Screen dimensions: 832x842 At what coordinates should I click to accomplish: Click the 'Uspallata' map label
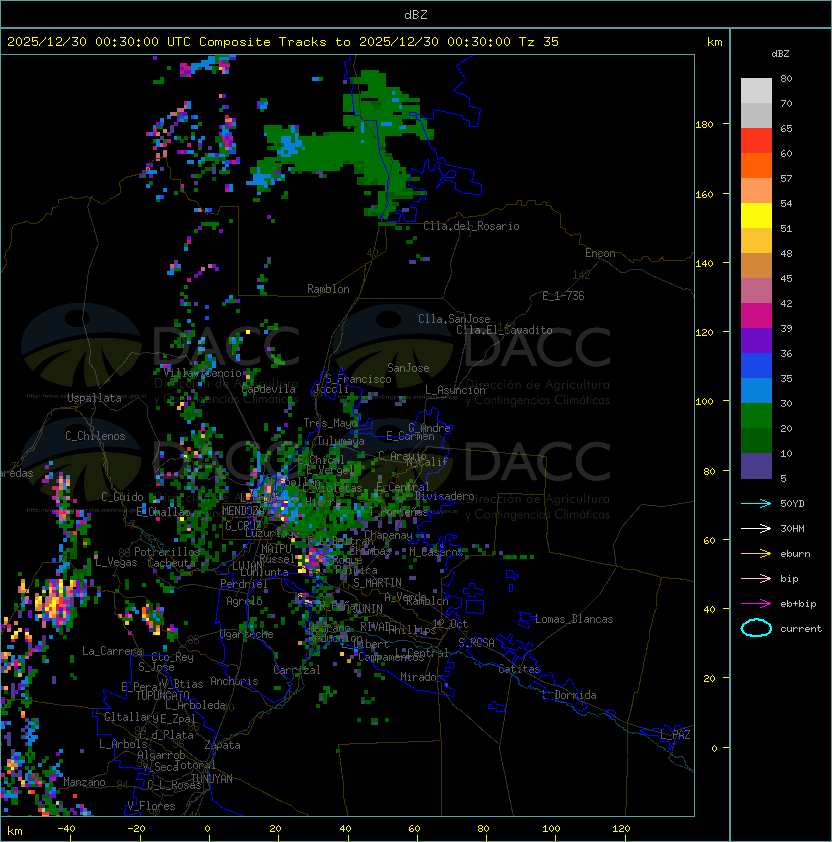click(x=95, y=398)
